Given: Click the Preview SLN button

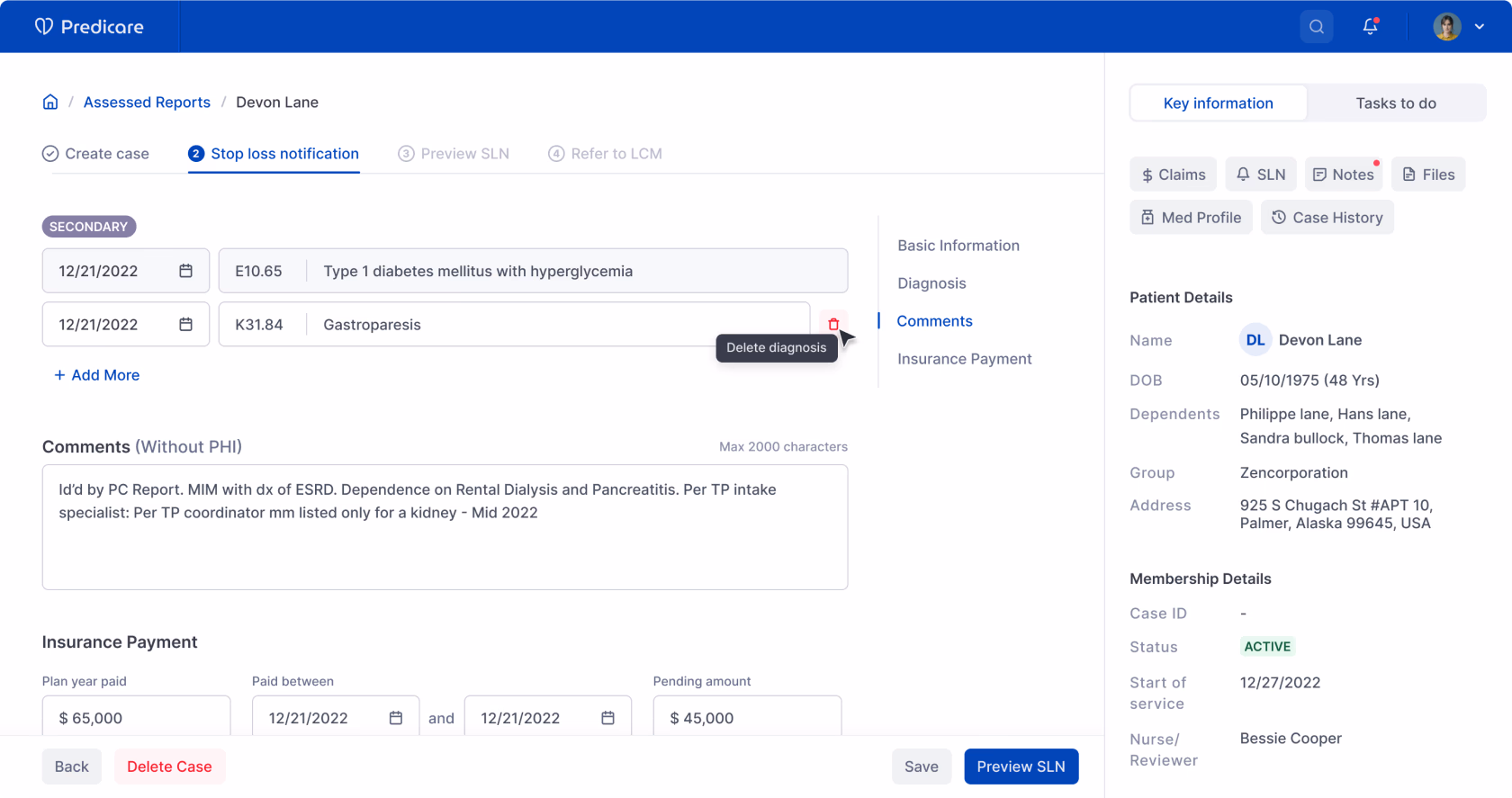Looking at the screenshot, I should [1021, 767].
